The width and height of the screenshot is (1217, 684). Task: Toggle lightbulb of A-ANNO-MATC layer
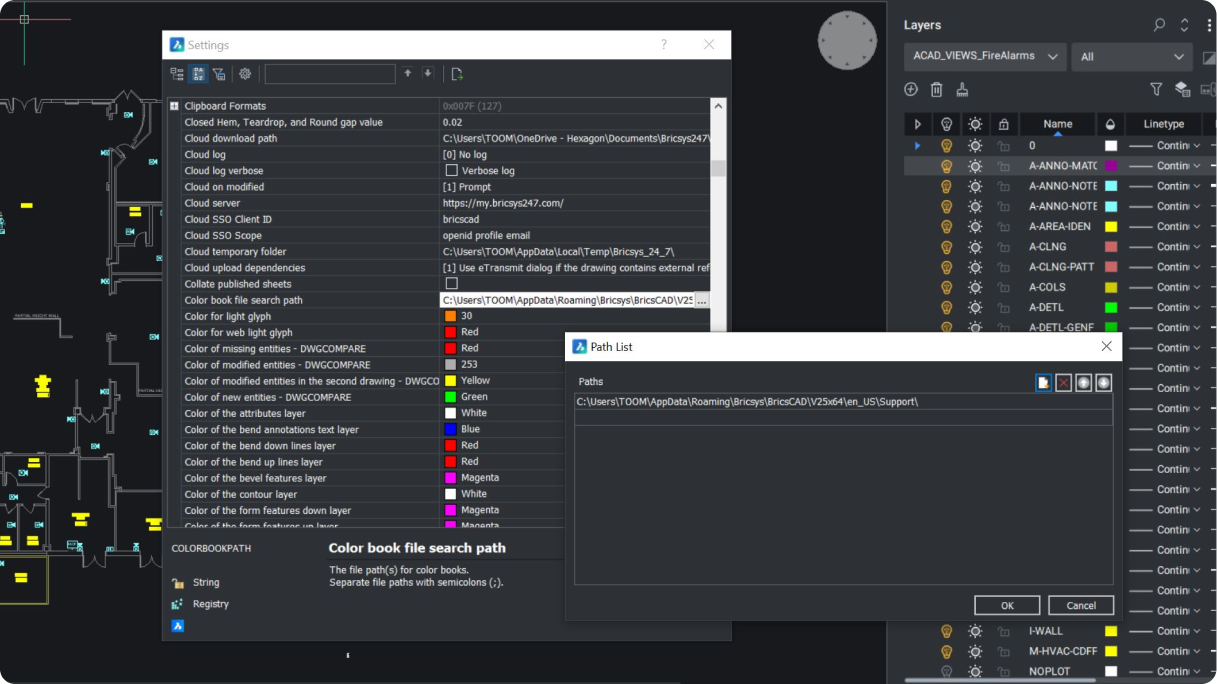(x=946, y=166)
